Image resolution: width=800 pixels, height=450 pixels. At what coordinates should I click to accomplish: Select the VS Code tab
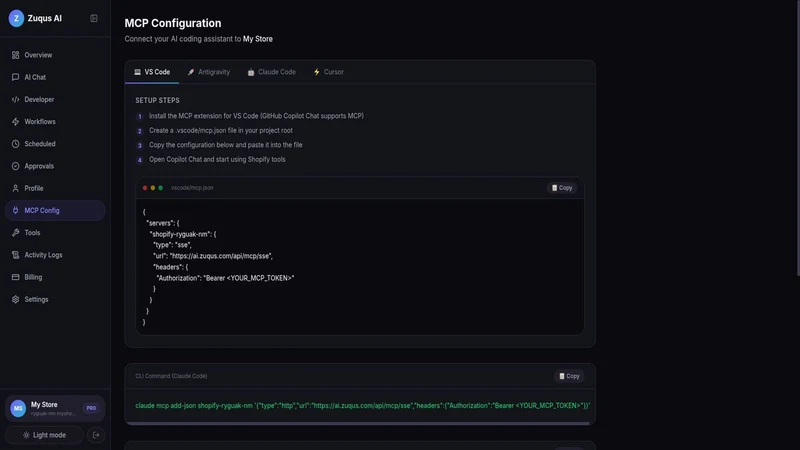point(152,72)
